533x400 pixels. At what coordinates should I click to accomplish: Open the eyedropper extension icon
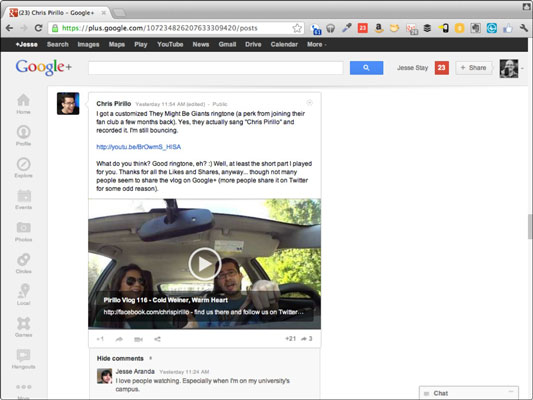pos(346,28)
